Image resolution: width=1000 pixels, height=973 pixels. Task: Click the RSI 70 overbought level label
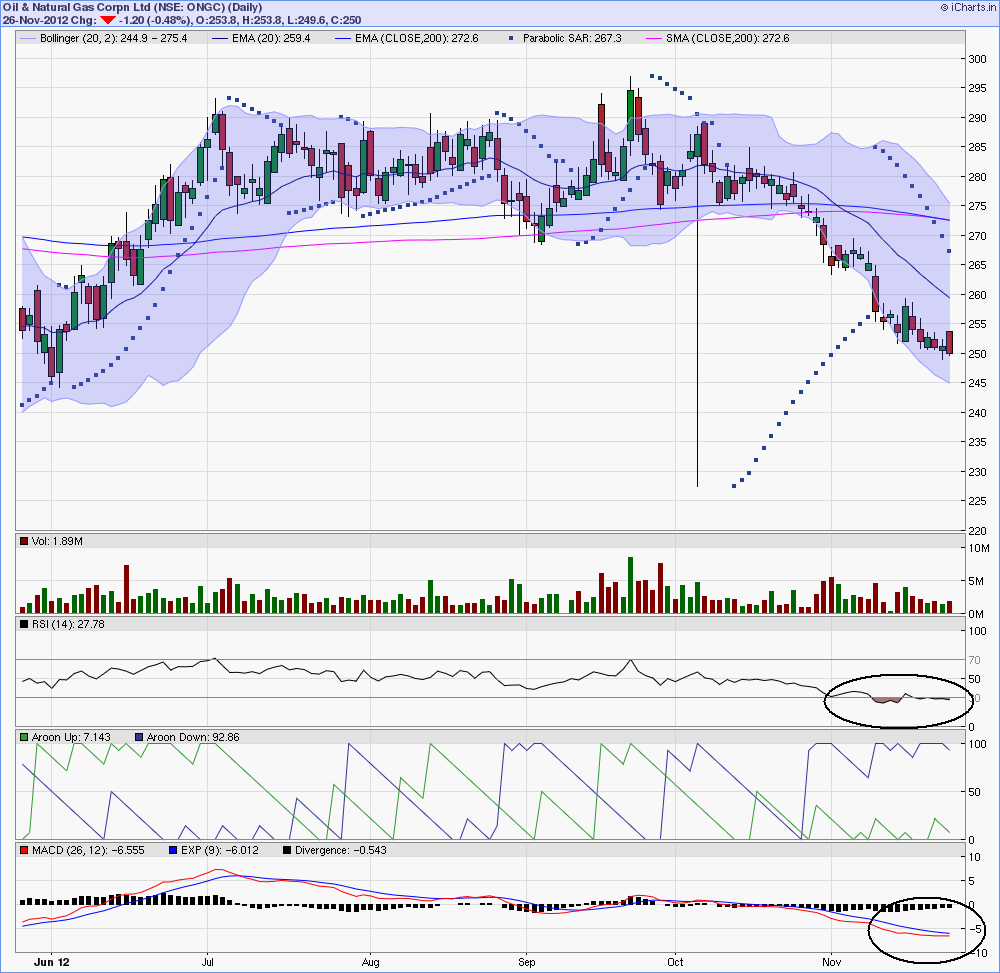(x=974, y=660)
